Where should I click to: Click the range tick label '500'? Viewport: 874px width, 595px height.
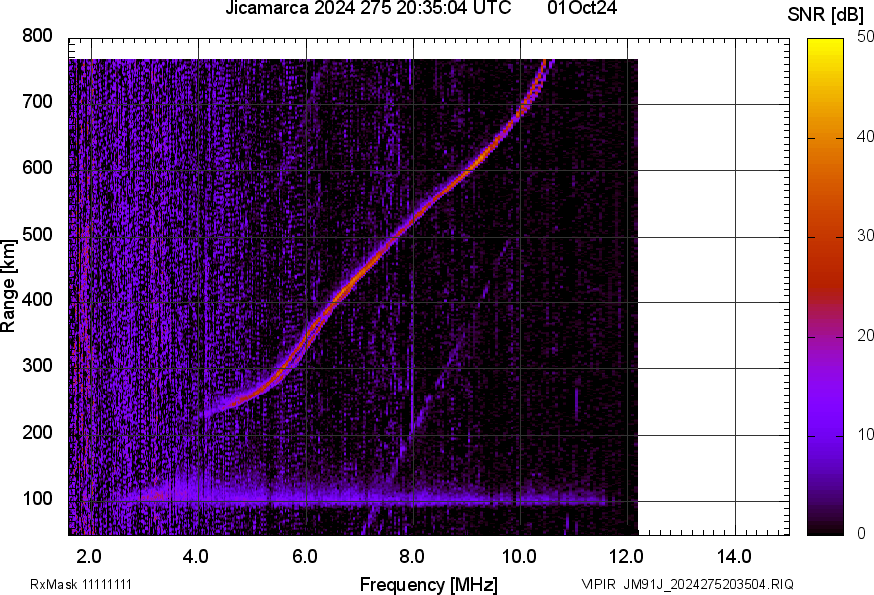coord(37,234)
